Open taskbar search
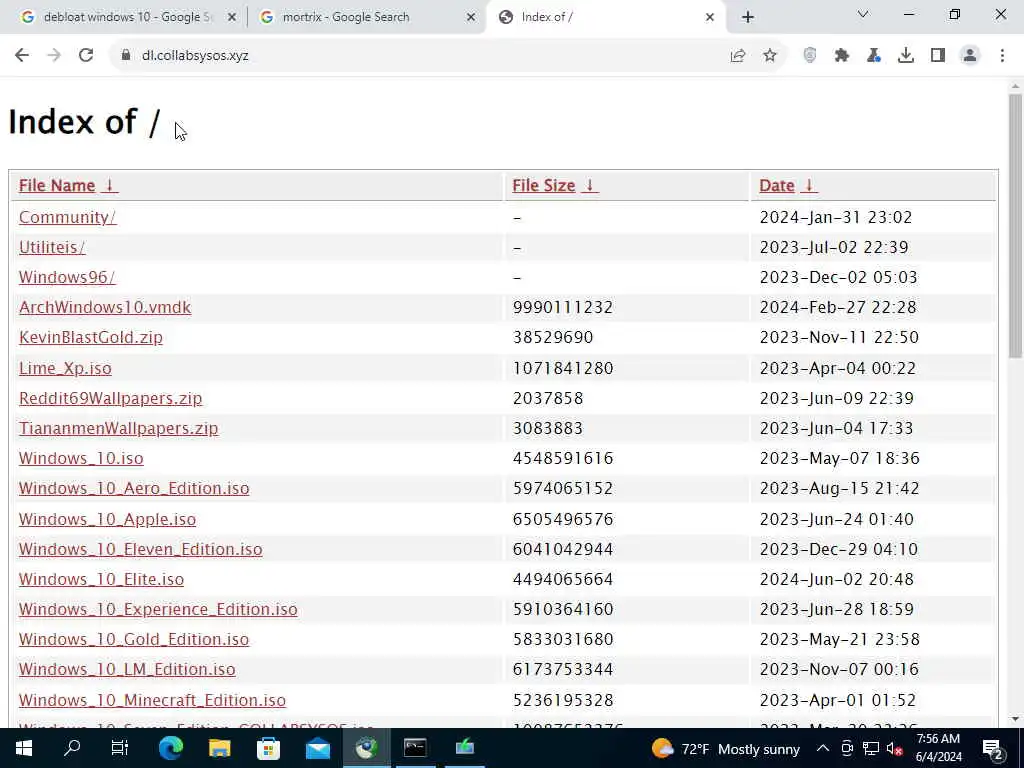The width and height of the screenshot is (1024, 768). pos(72,748)
